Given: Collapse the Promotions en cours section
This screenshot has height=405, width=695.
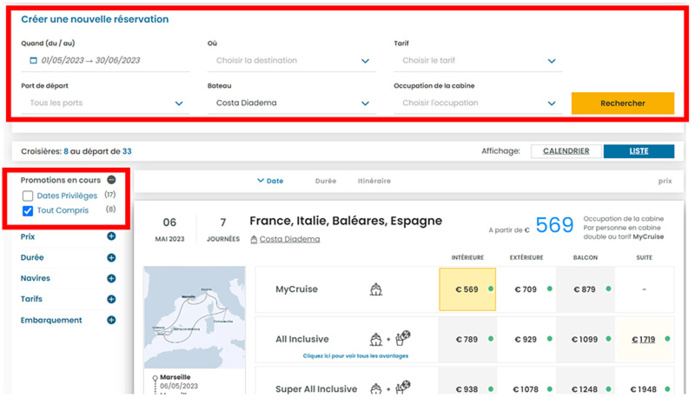Looking at the screenshot, I should [111, 180].
